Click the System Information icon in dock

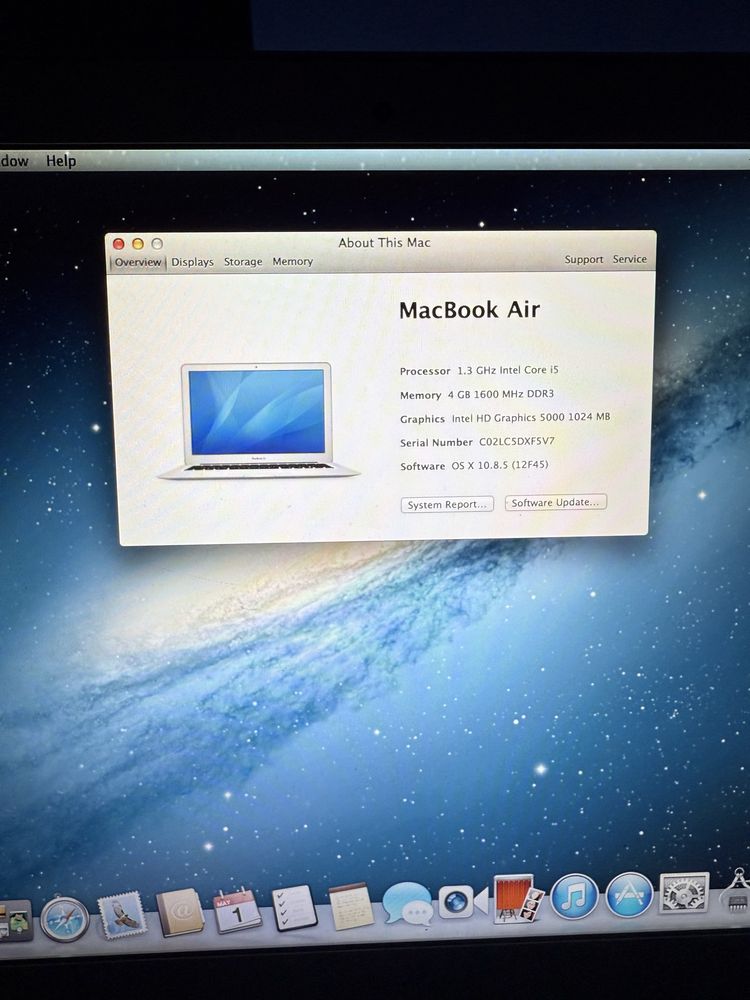737,890
